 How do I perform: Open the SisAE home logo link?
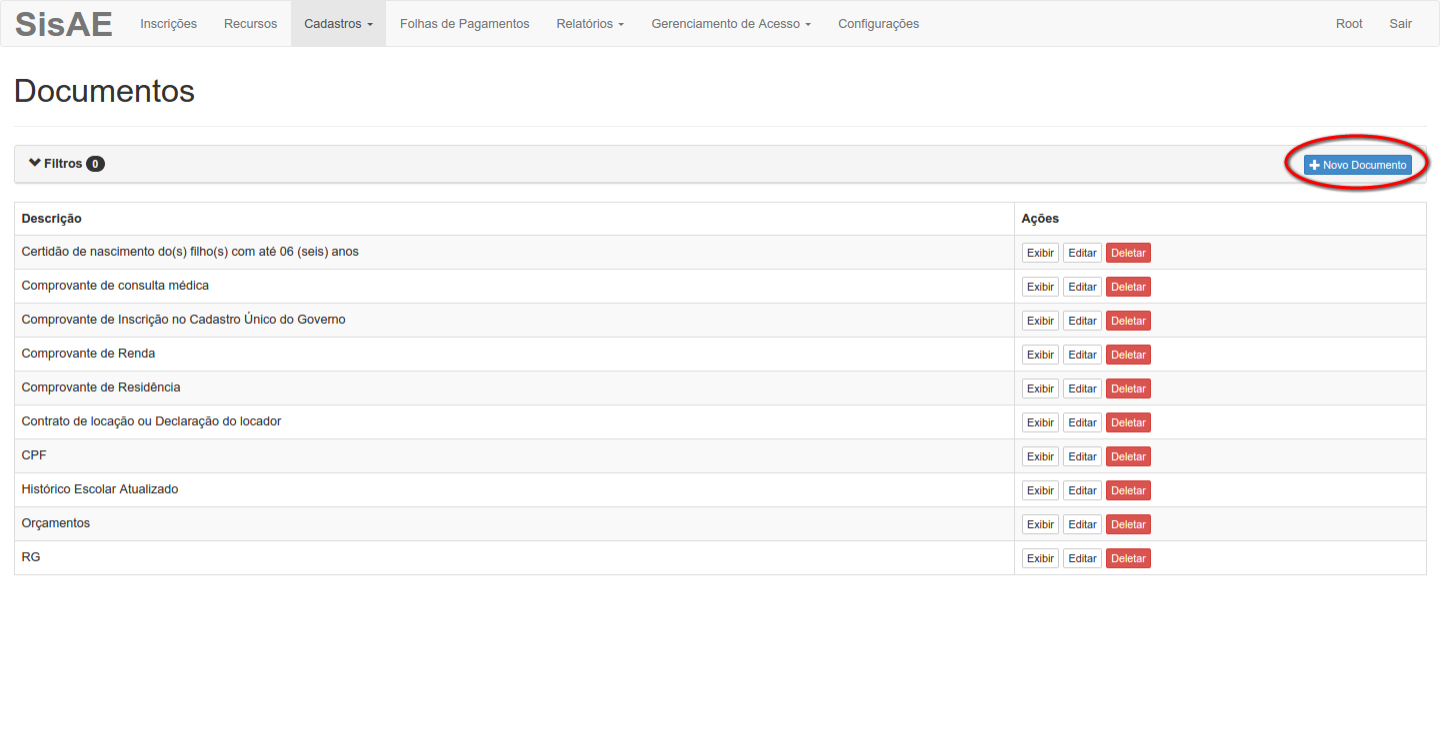63,24
